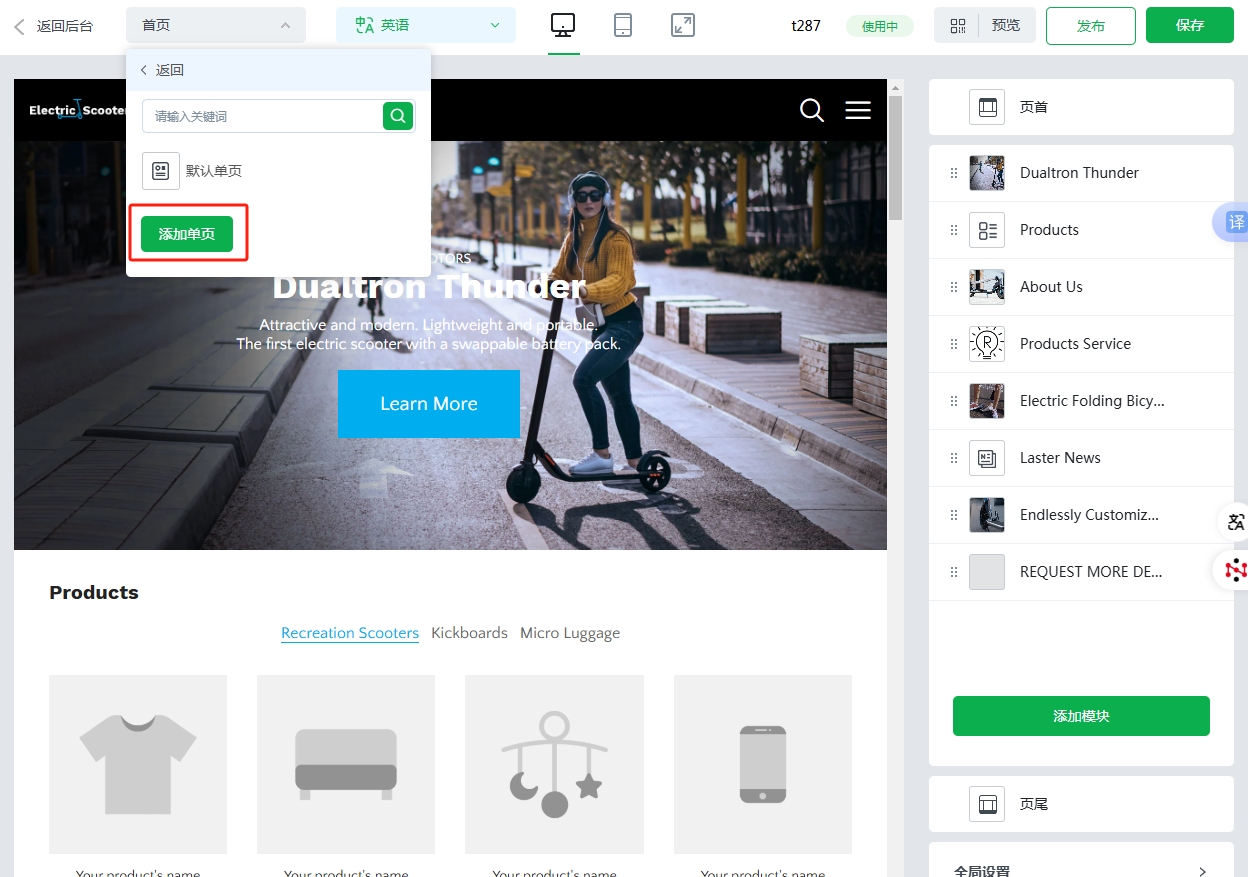Click the drag handle for About Us

point(954,287)
